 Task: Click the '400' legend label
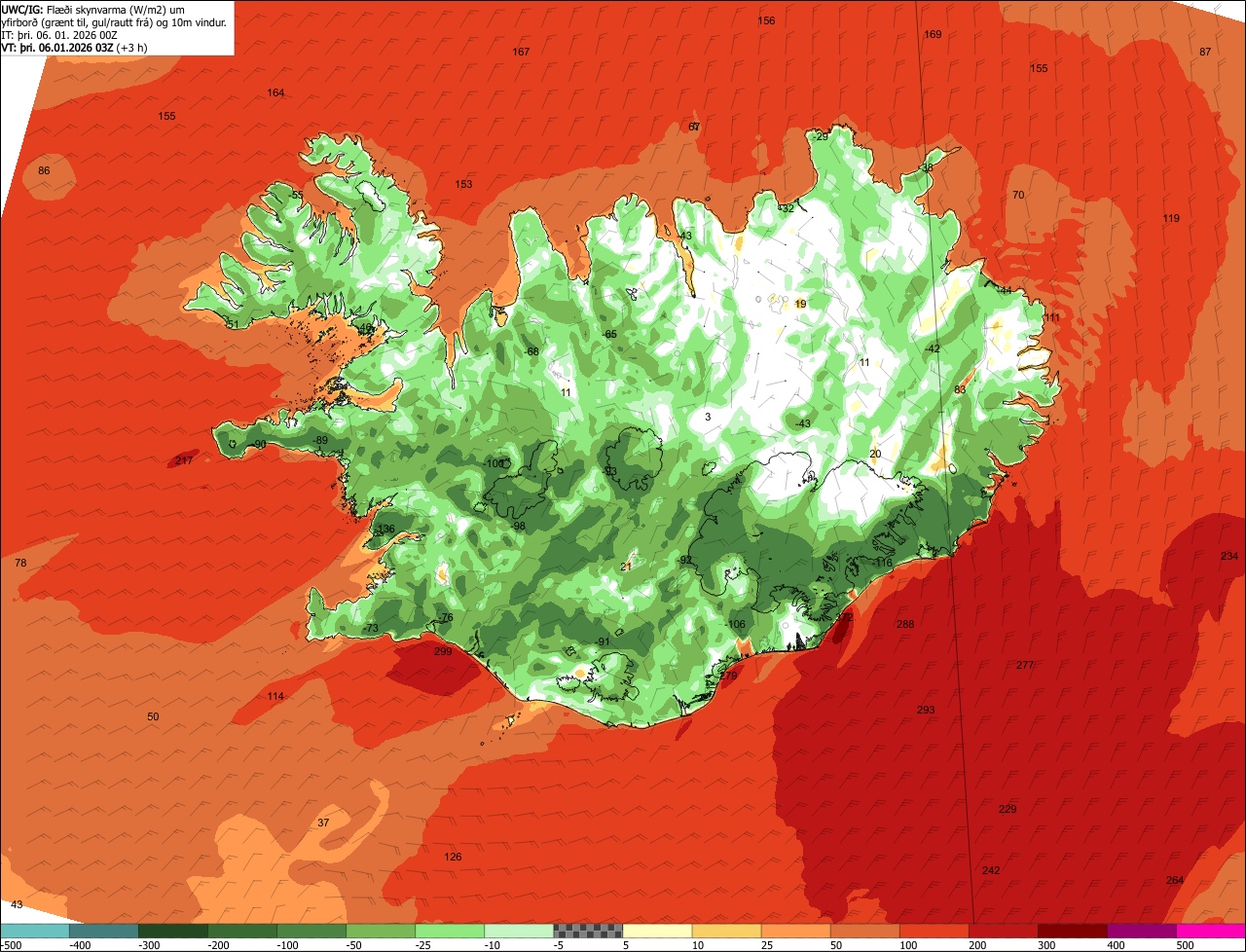[1116, 945]
